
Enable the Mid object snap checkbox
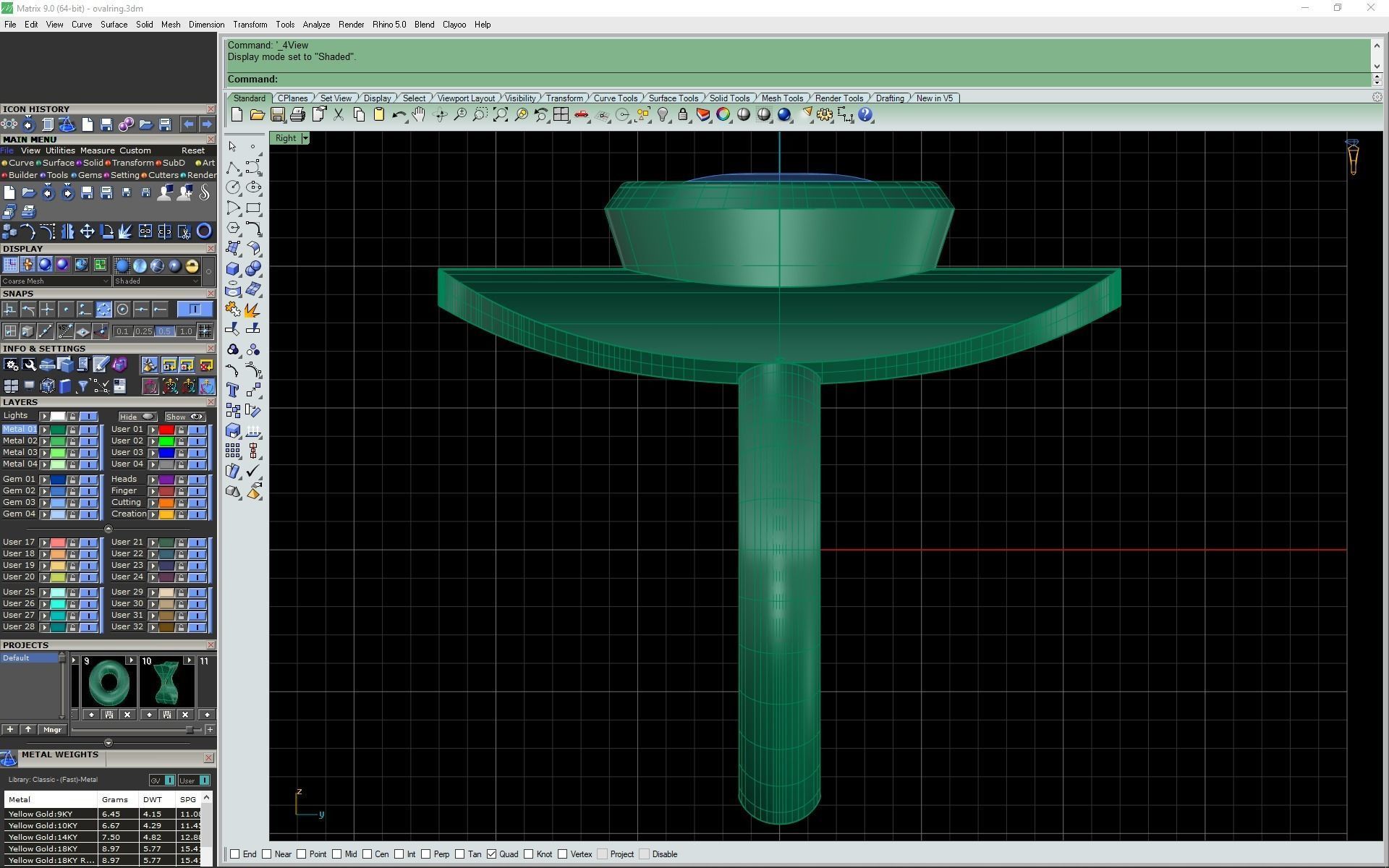pyautogui.click(x=336, y=854)
